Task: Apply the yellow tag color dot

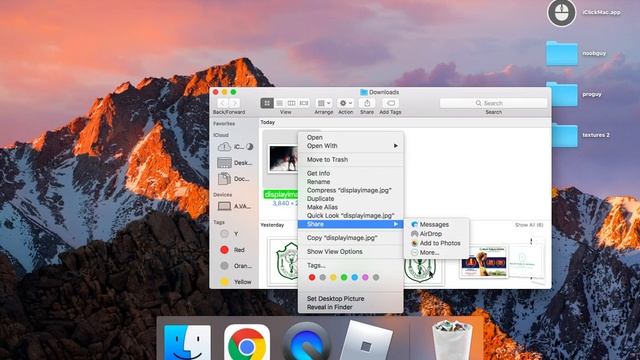Action: (333, 278)
